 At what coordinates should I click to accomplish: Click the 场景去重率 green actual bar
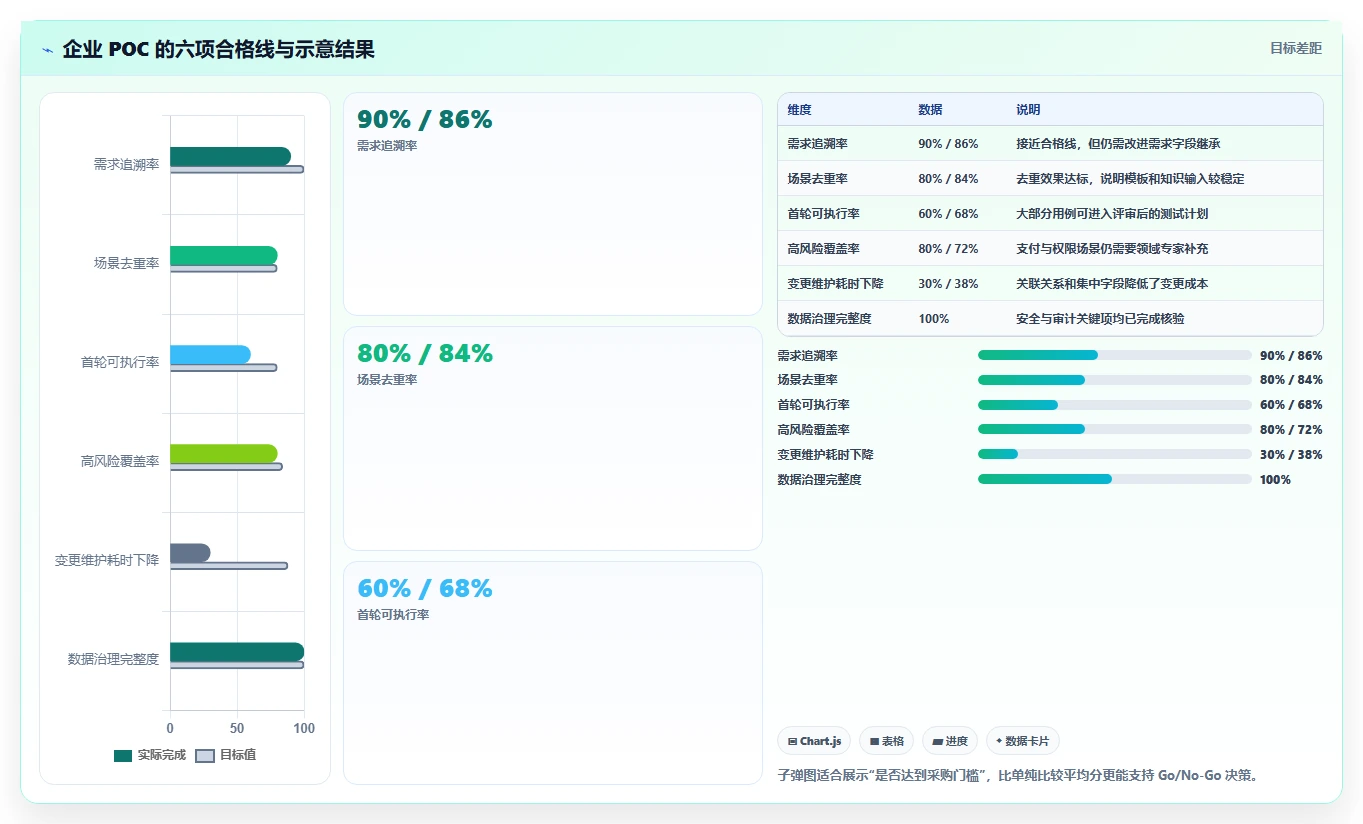(223, 255)
